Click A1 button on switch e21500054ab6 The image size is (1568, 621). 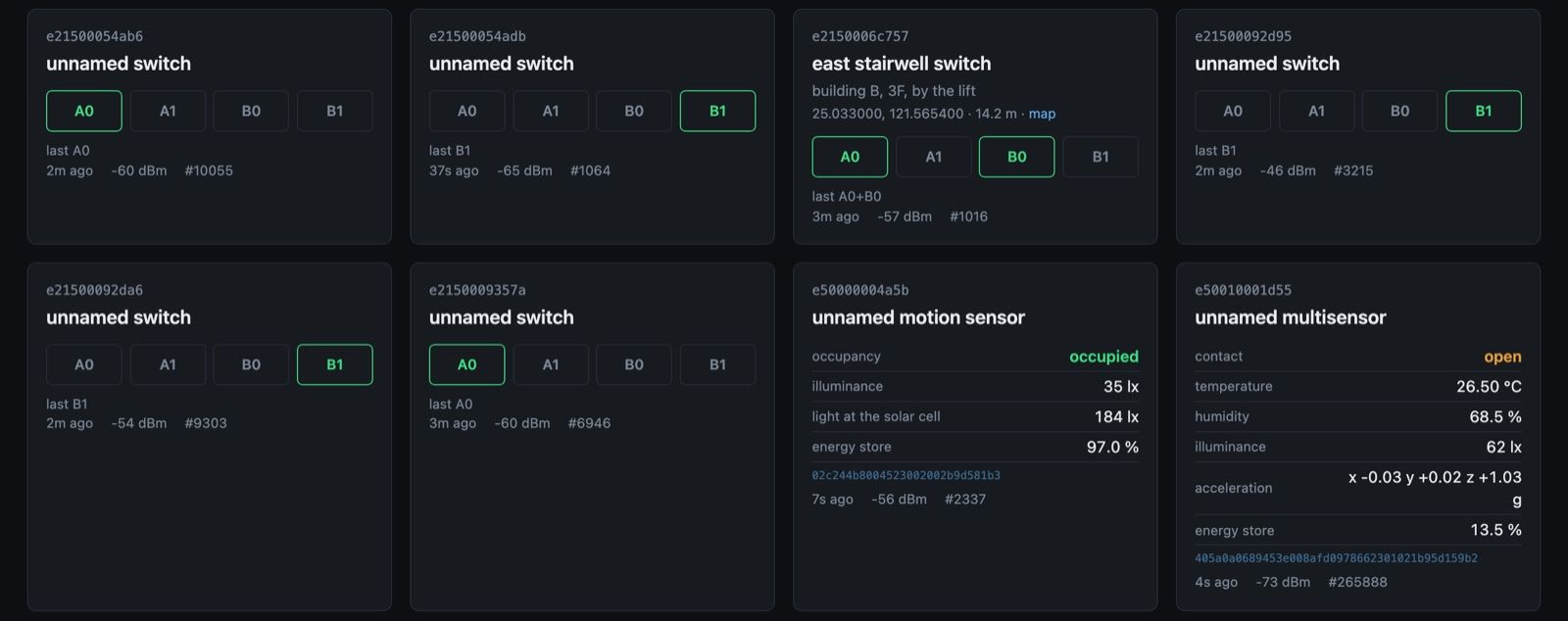pos(168,111)
